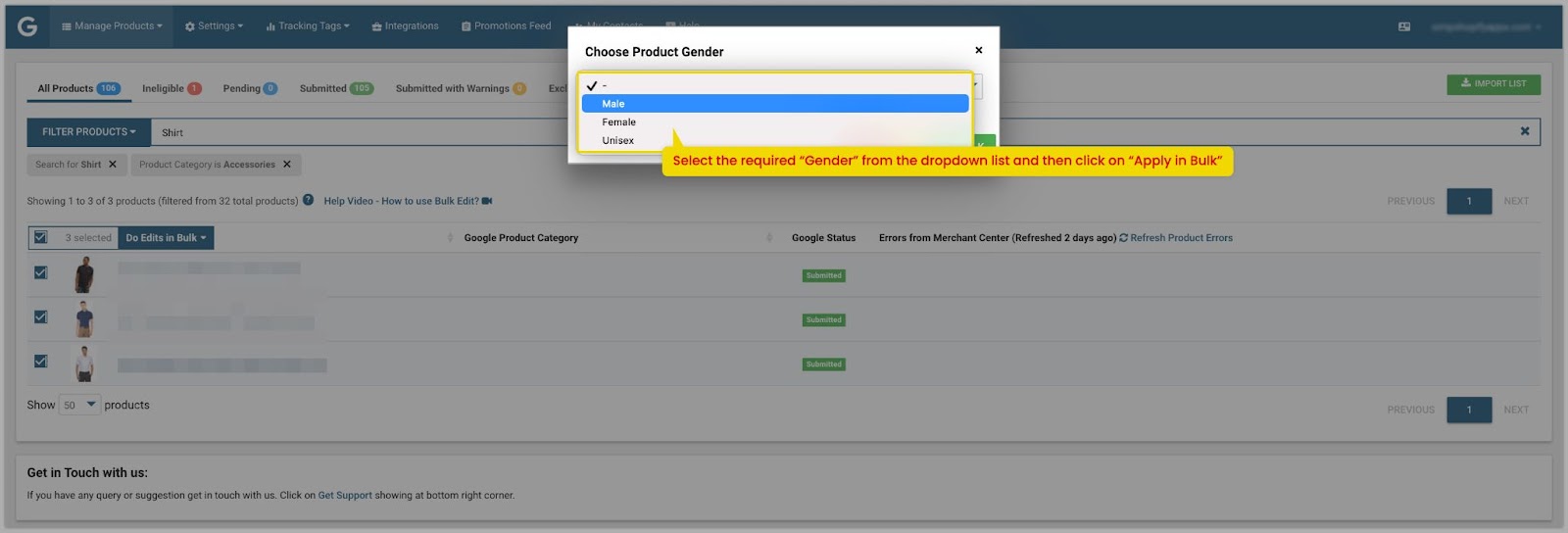
Task: Open the blurred account email menu
Action: click(x=1486, y=26)
